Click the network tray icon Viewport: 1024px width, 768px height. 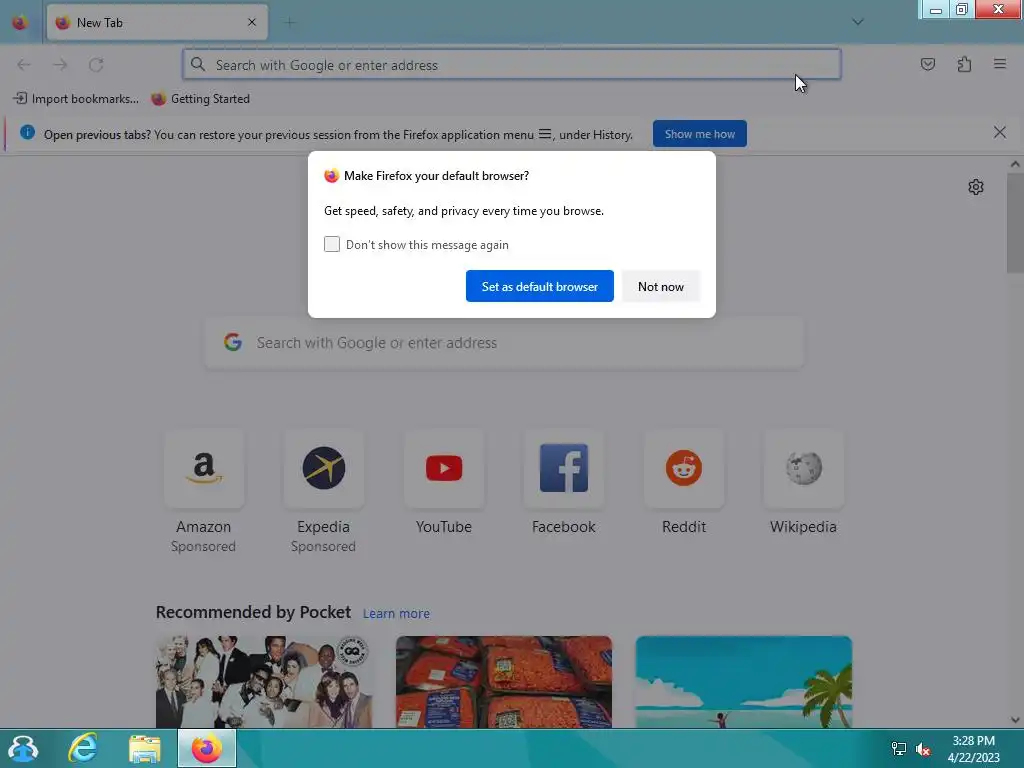click(899, 749)
